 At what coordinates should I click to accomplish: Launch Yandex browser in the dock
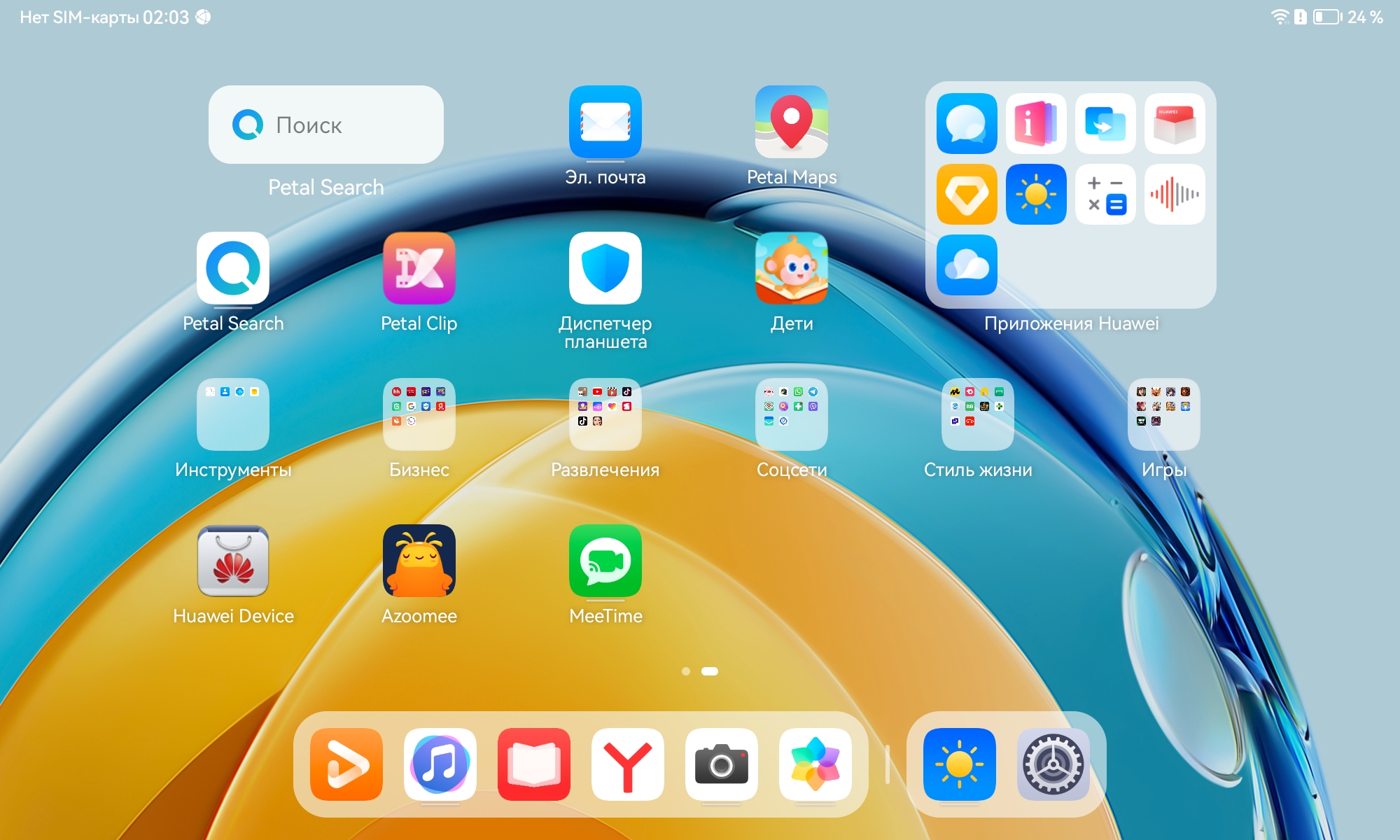pos(627,764)
